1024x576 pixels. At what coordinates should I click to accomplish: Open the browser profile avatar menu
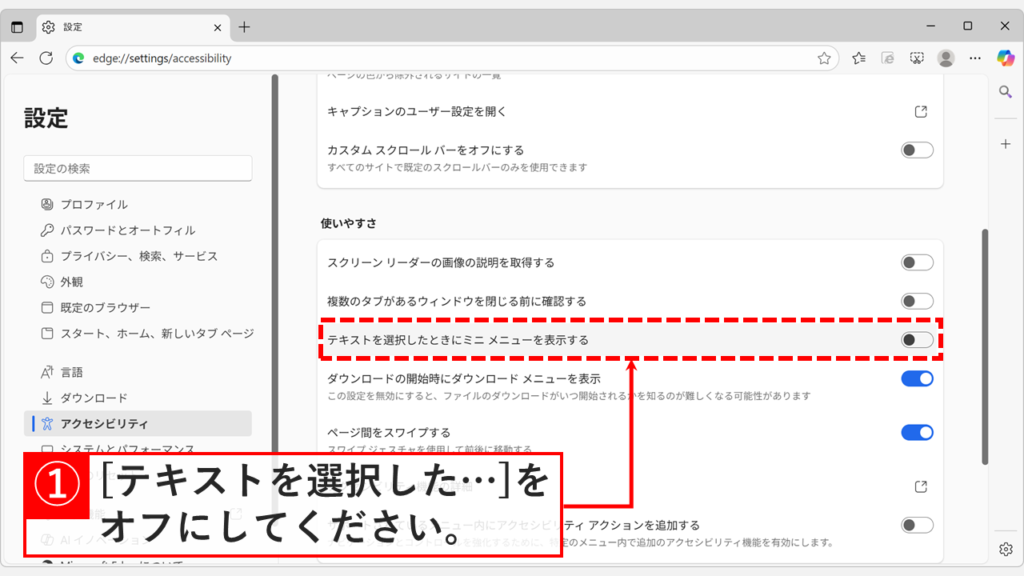(x=946, y=58)
